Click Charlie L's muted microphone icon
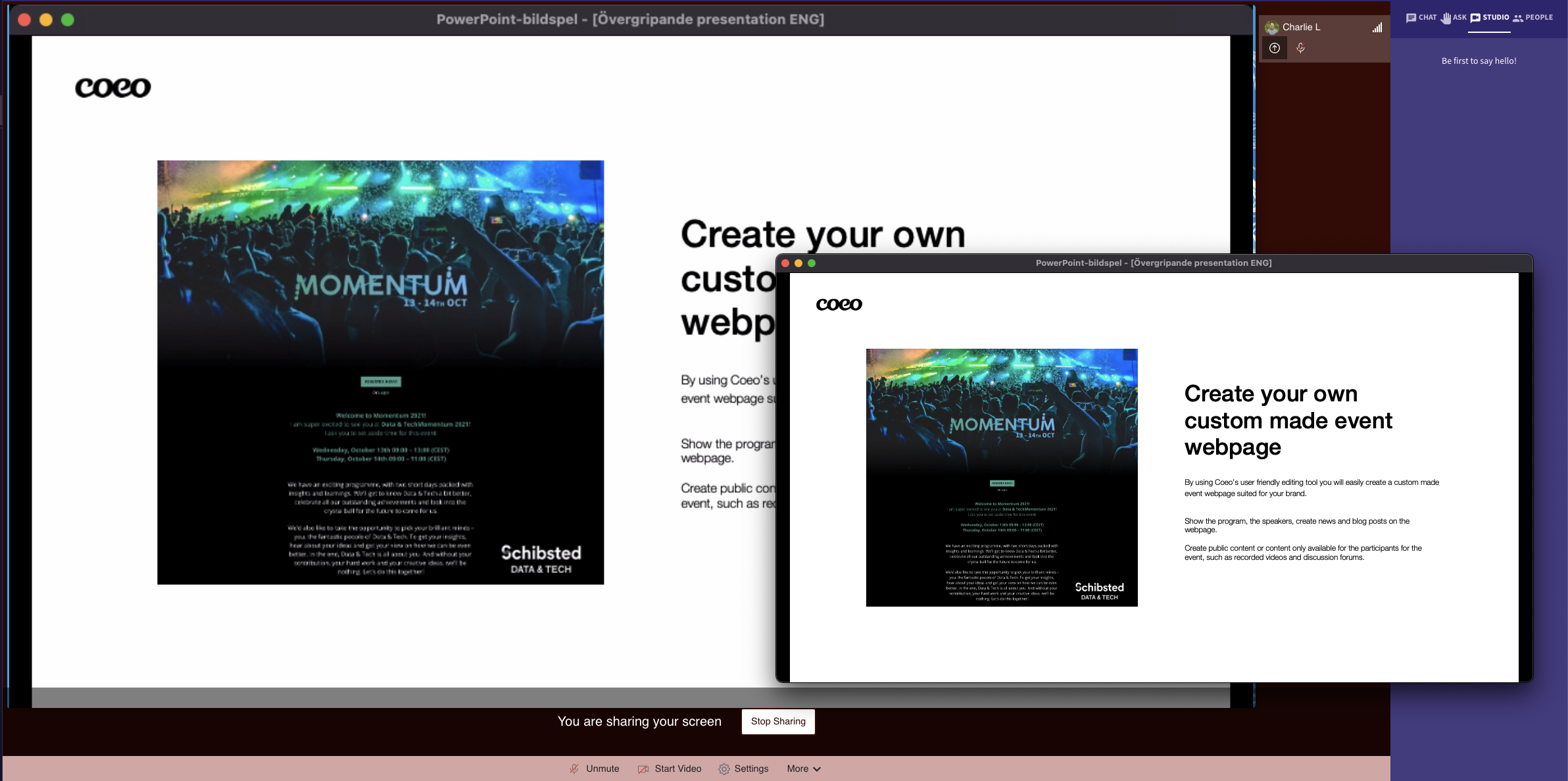The height and width of the screenshot is (781, 1568). click(1300, 48)
